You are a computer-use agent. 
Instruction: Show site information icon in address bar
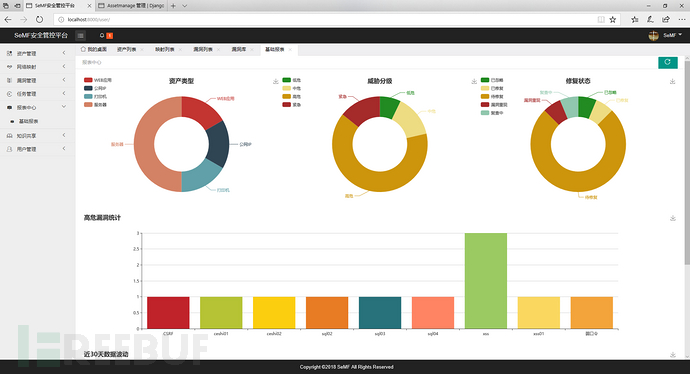pyautogui.click(x=61, y=19)
